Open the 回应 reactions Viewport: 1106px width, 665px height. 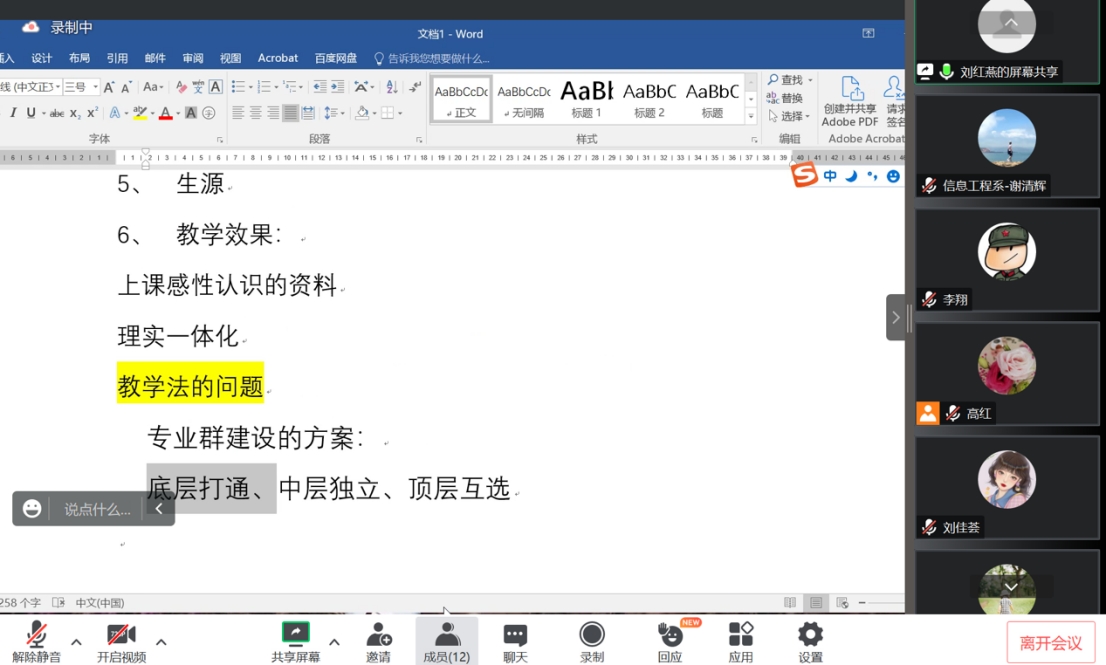pos(670,642)
